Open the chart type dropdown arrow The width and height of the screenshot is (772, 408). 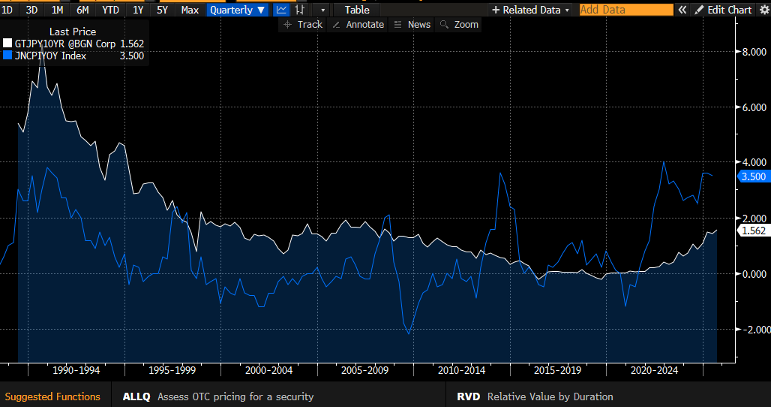click(x=322, y=9)
